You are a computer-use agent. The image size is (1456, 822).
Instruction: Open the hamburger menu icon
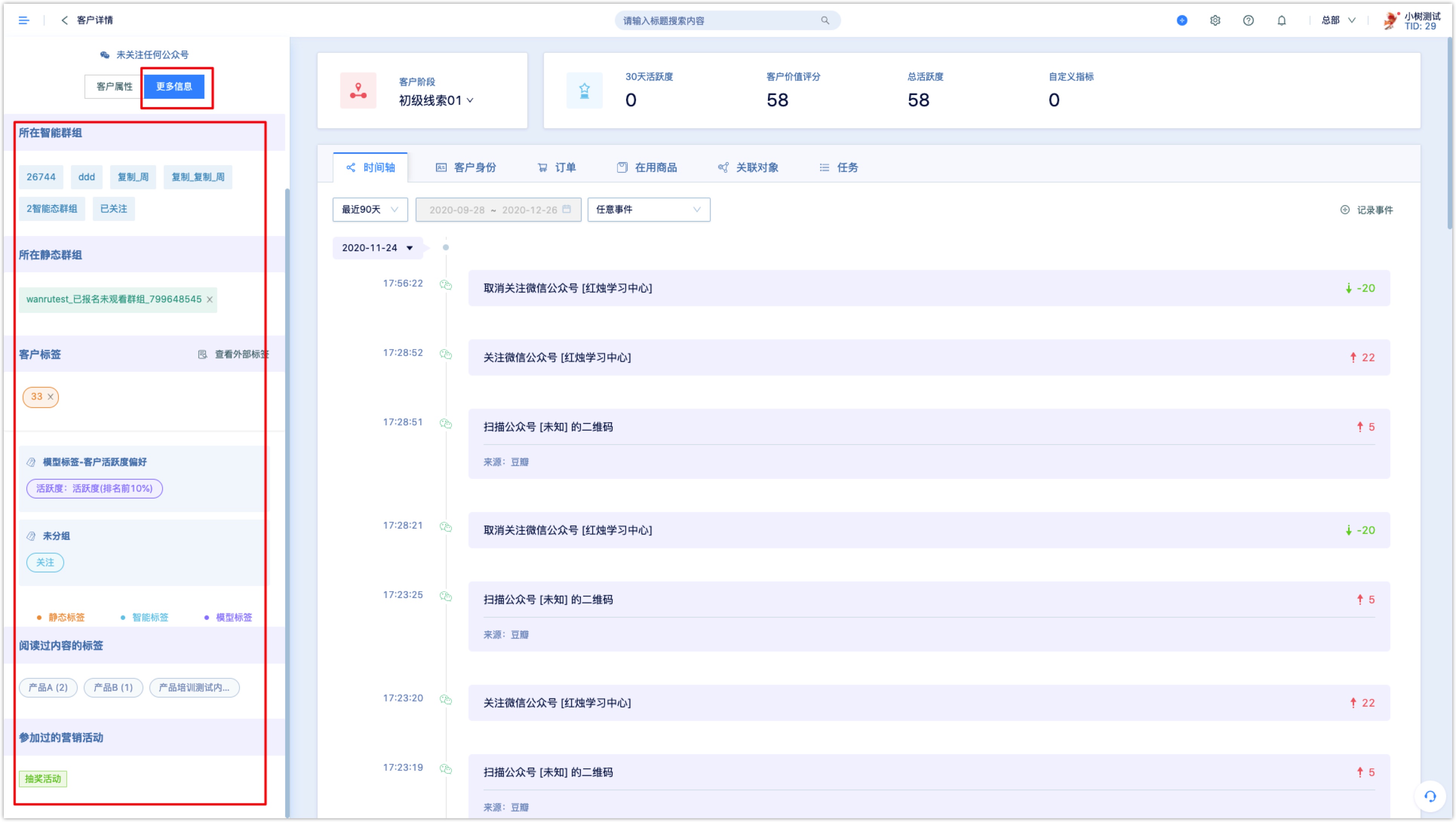tap(24, 20)
